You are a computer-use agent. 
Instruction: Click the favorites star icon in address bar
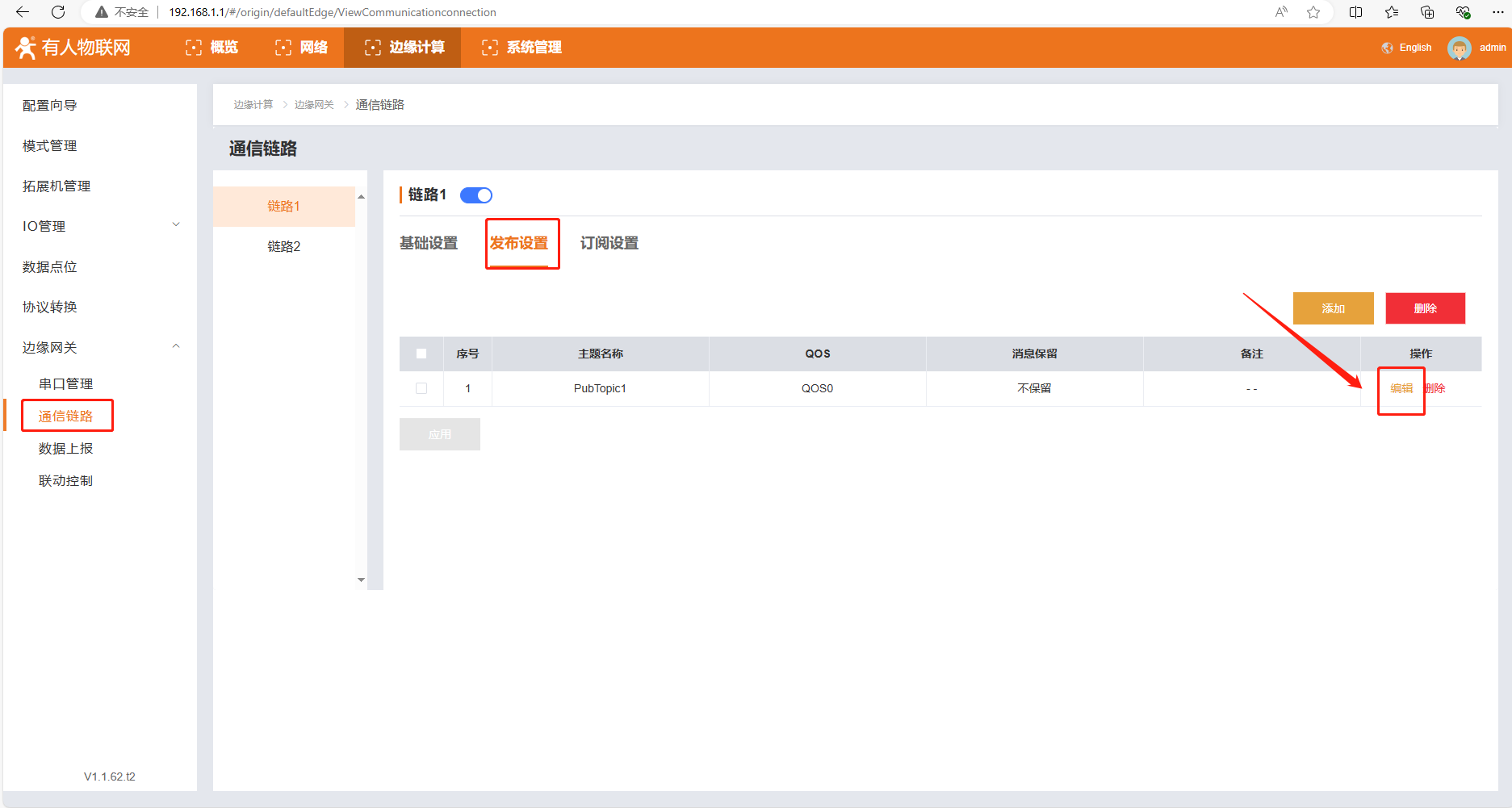1313,12
